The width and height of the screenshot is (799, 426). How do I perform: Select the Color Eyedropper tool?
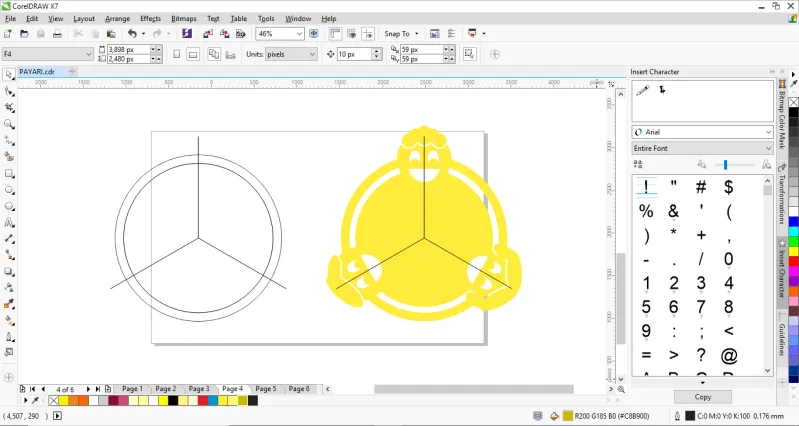click(9, 304)
